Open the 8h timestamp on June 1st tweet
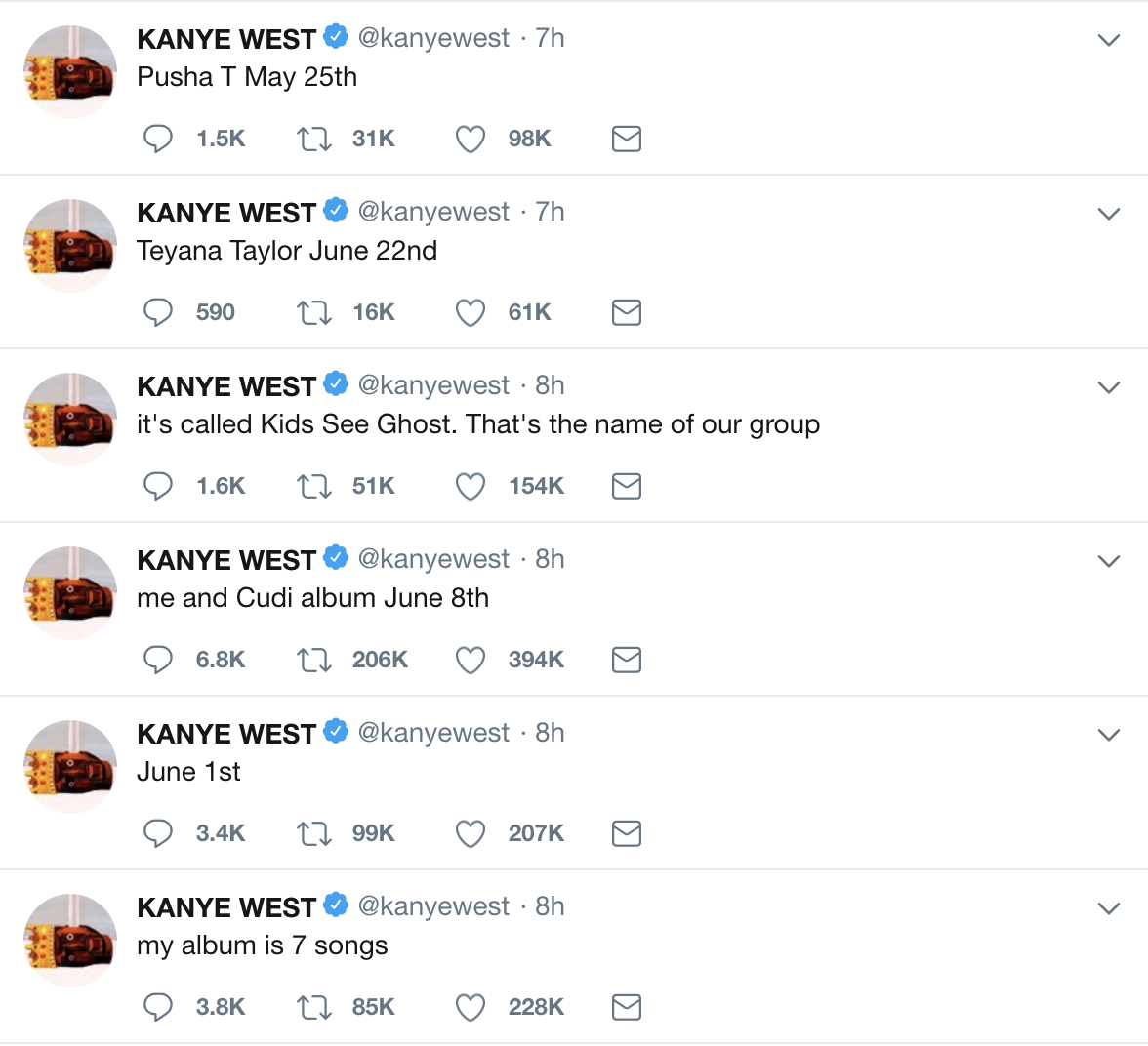 click(550, 733)
